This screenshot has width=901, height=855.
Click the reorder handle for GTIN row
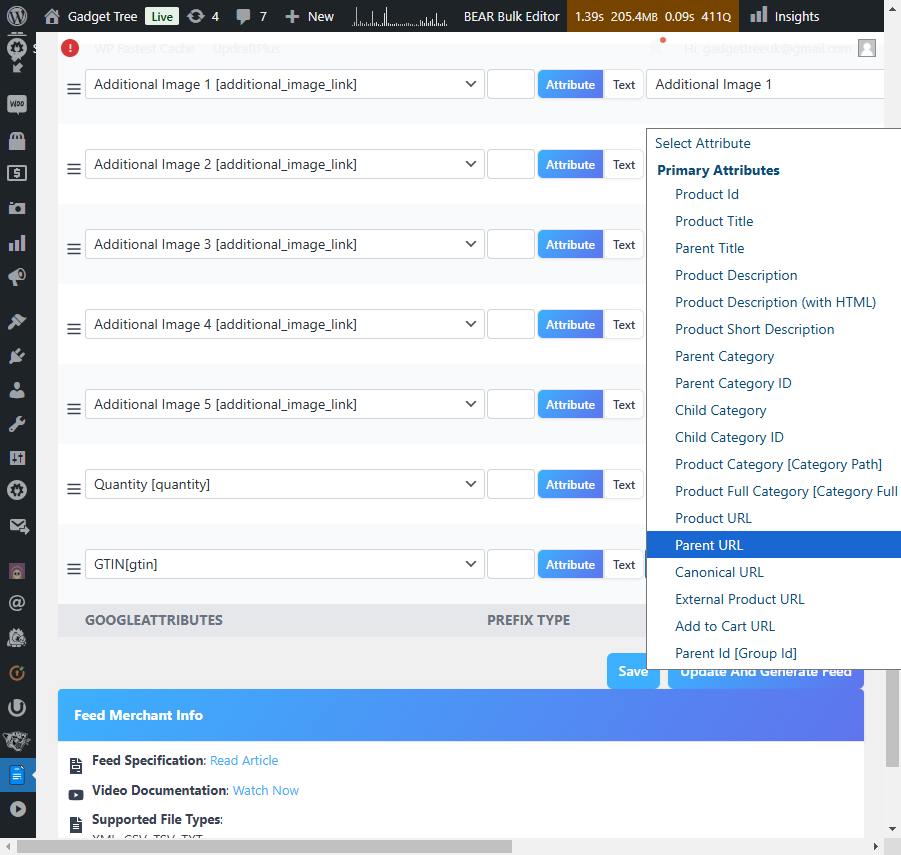pos(74,569)
